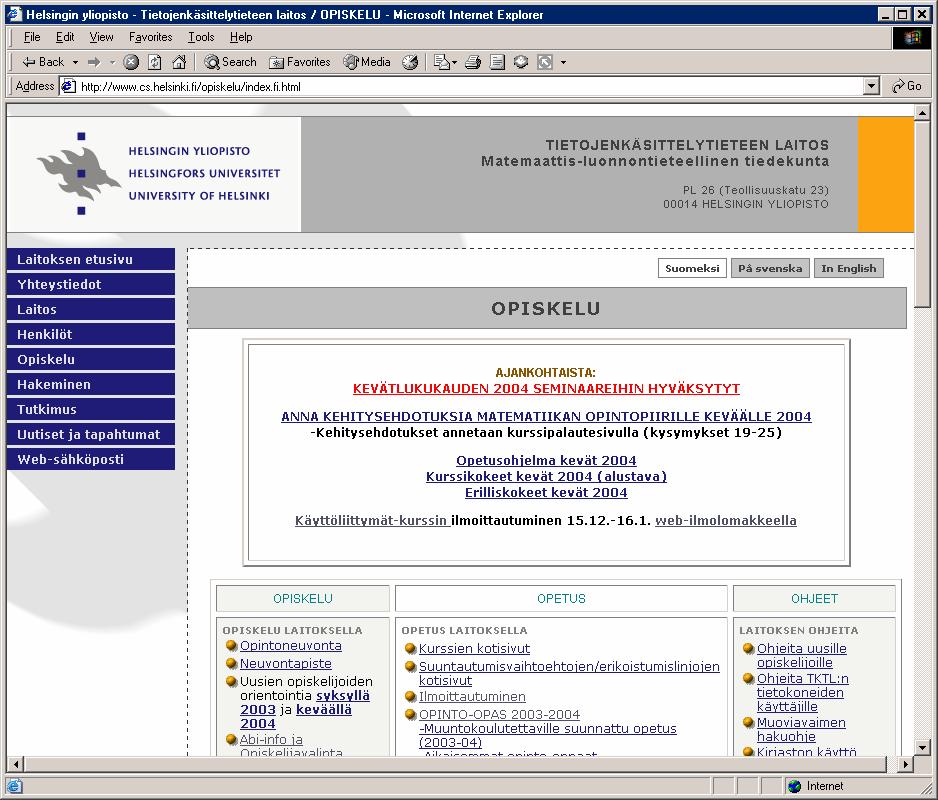Open the Help menu

pos(241,37)
